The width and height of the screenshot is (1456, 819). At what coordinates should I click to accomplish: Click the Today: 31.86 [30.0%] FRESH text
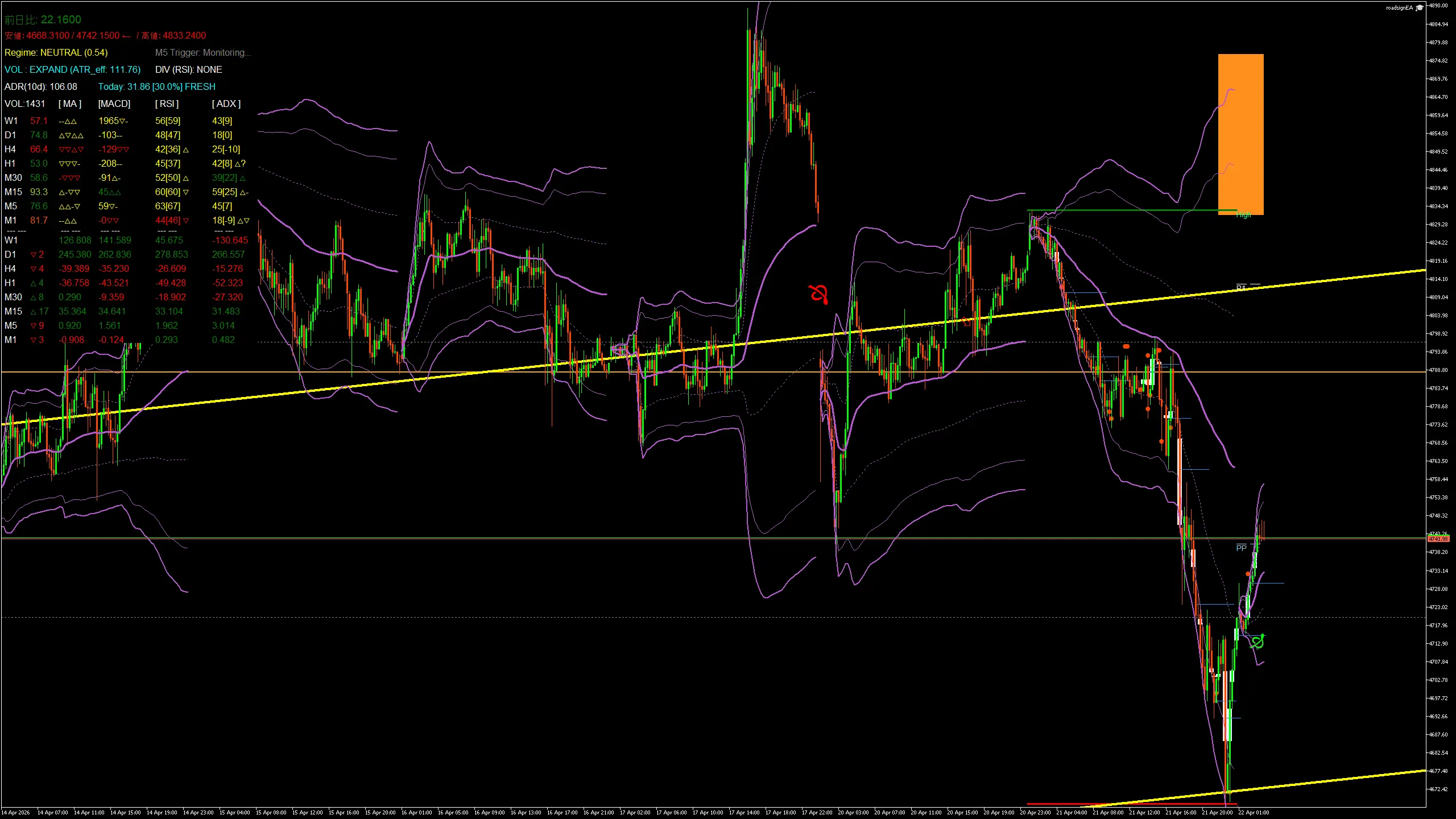[x=157, y=86]
